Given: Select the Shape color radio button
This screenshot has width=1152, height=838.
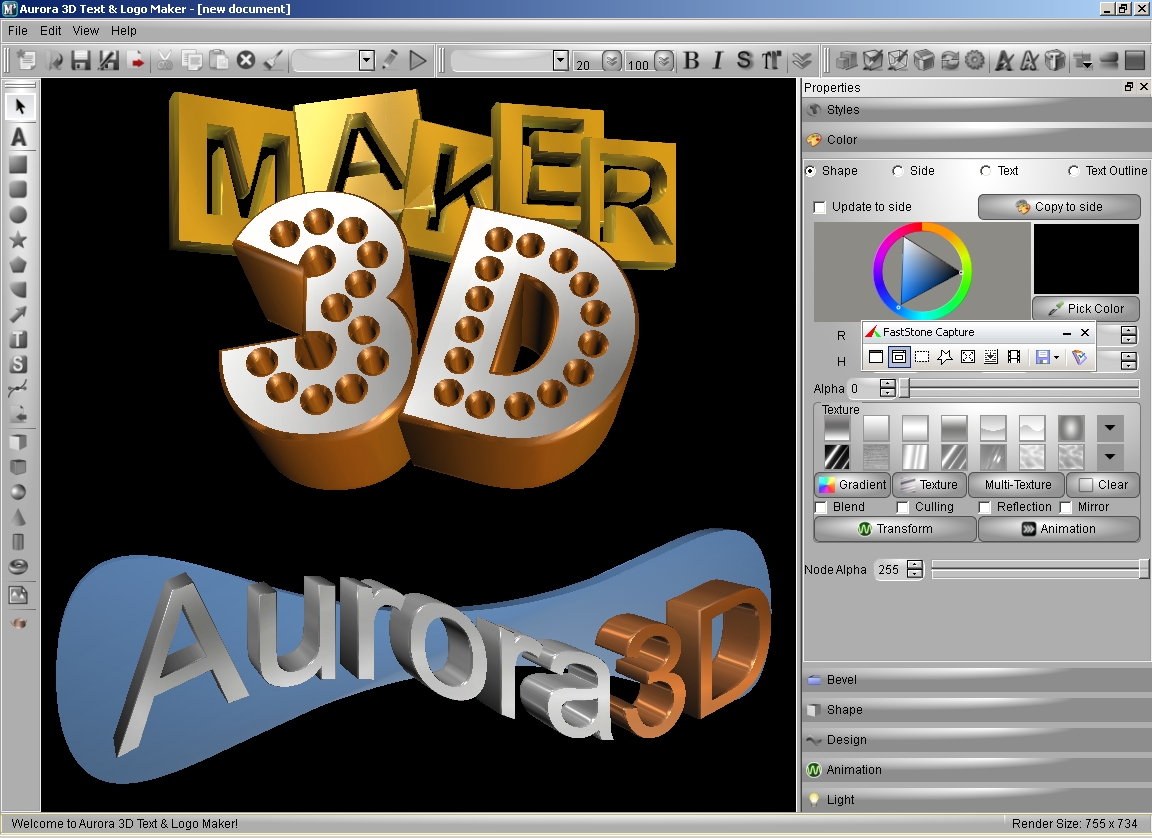Looking at the screenshot, I should click(x=810, y=171).
